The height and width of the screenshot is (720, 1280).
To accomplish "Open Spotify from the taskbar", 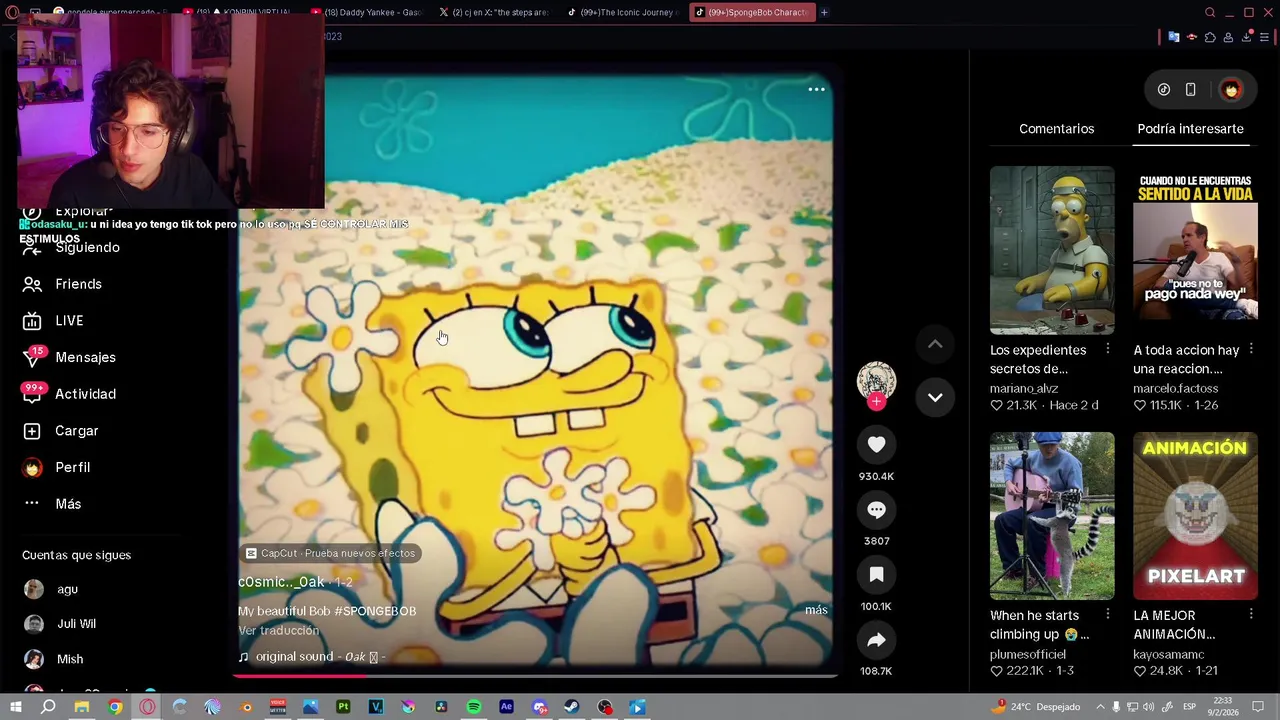I will point(474,707).
